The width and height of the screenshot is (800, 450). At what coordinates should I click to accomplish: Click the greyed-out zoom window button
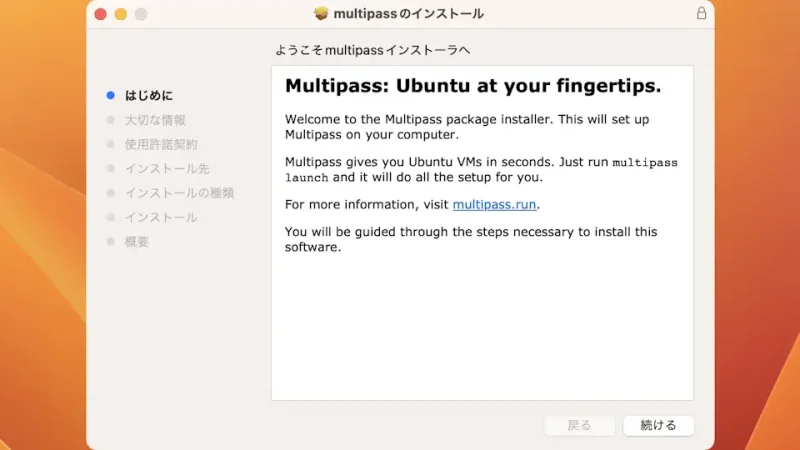pyautogui.click(x=141, y=14)
